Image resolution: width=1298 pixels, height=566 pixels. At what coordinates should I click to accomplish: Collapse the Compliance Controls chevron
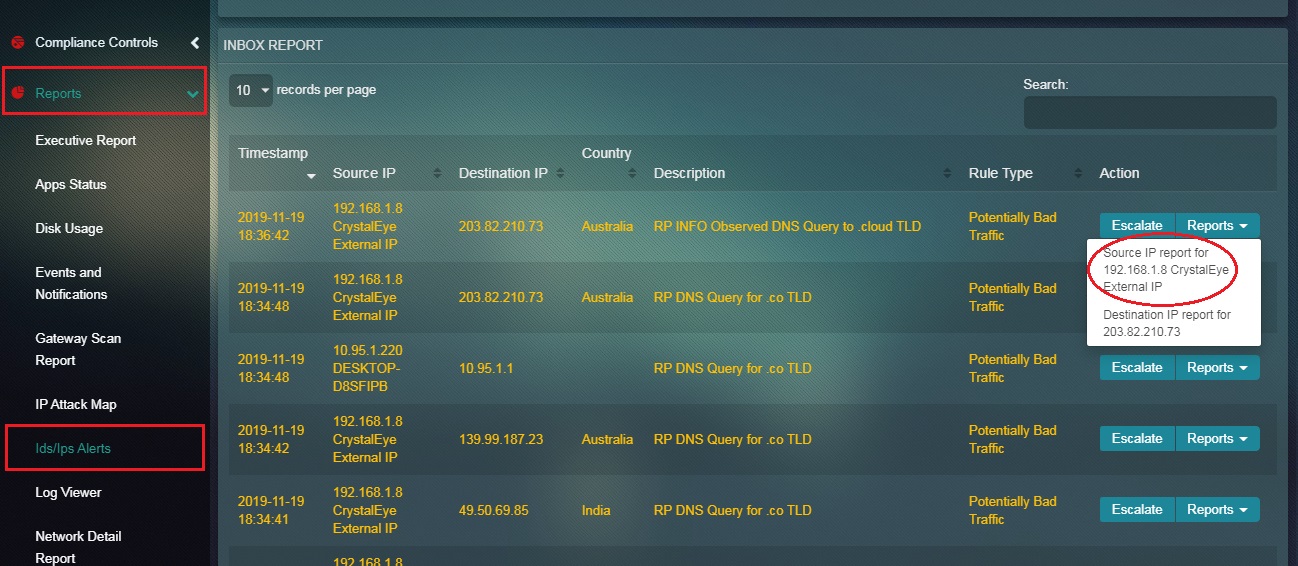pos(195,43)
